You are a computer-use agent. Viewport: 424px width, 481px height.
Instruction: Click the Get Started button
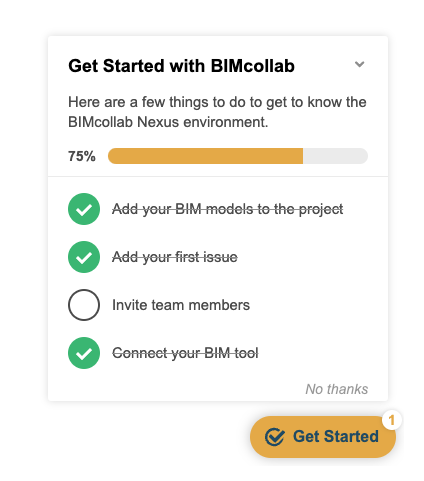coord(323,437)
